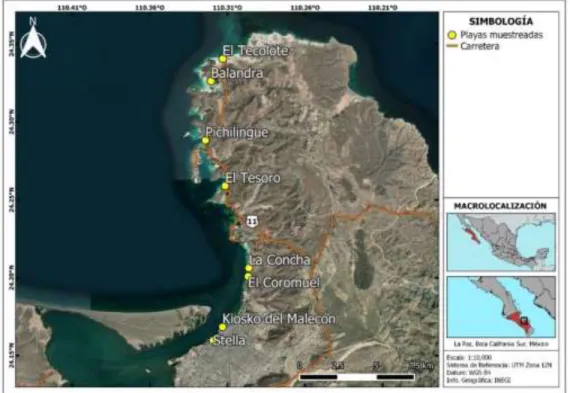Click the 110.21°O longitude label
Screen dimensions: 570x393
[383, 7]
